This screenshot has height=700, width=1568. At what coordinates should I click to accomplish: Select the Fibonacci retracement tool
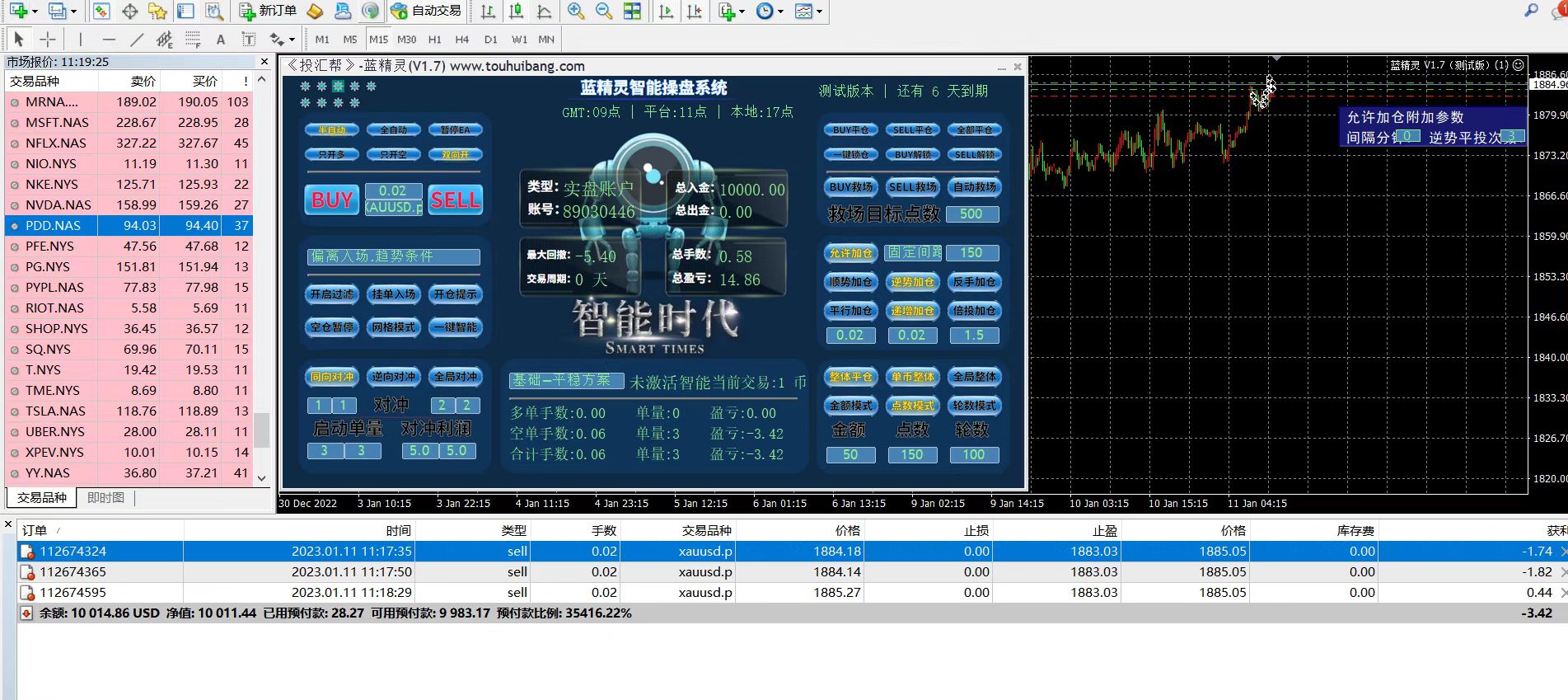tap(193, 39)
